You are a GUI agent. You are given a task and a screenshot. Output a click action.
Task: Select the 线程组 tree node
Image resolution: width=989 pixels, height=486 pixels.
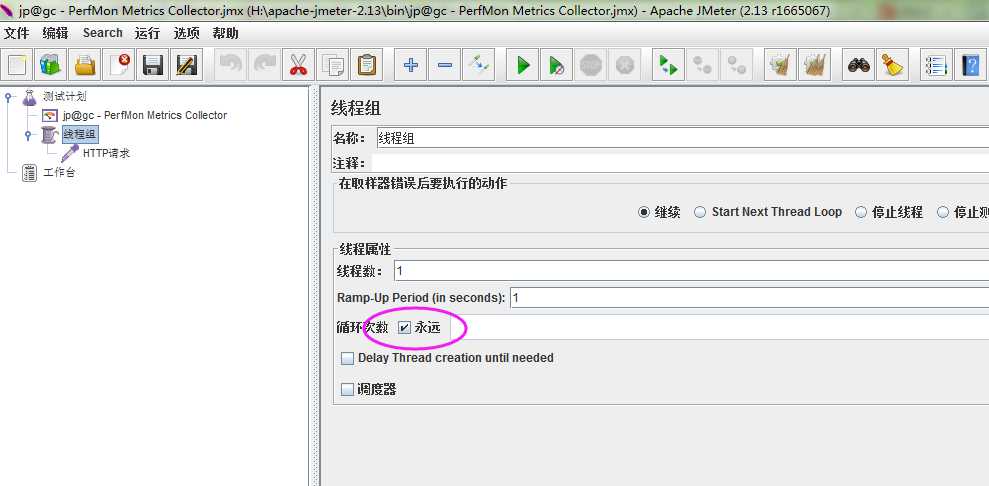pos(79,134)
